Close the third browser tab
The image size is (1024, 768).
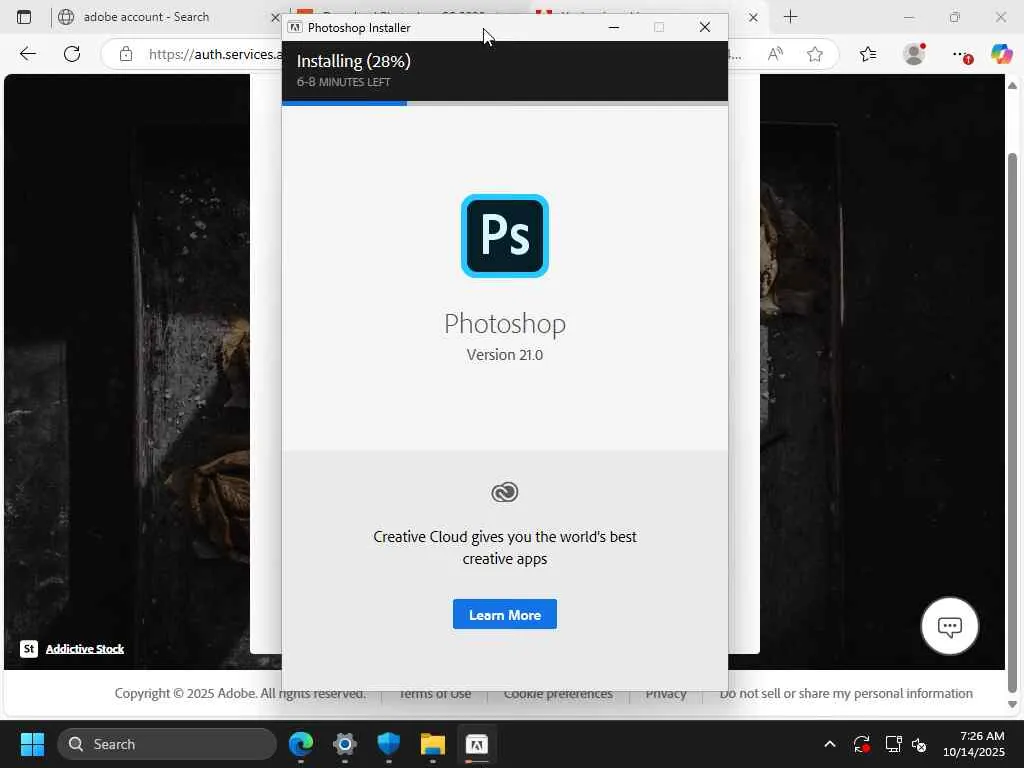tap(753, 18)
